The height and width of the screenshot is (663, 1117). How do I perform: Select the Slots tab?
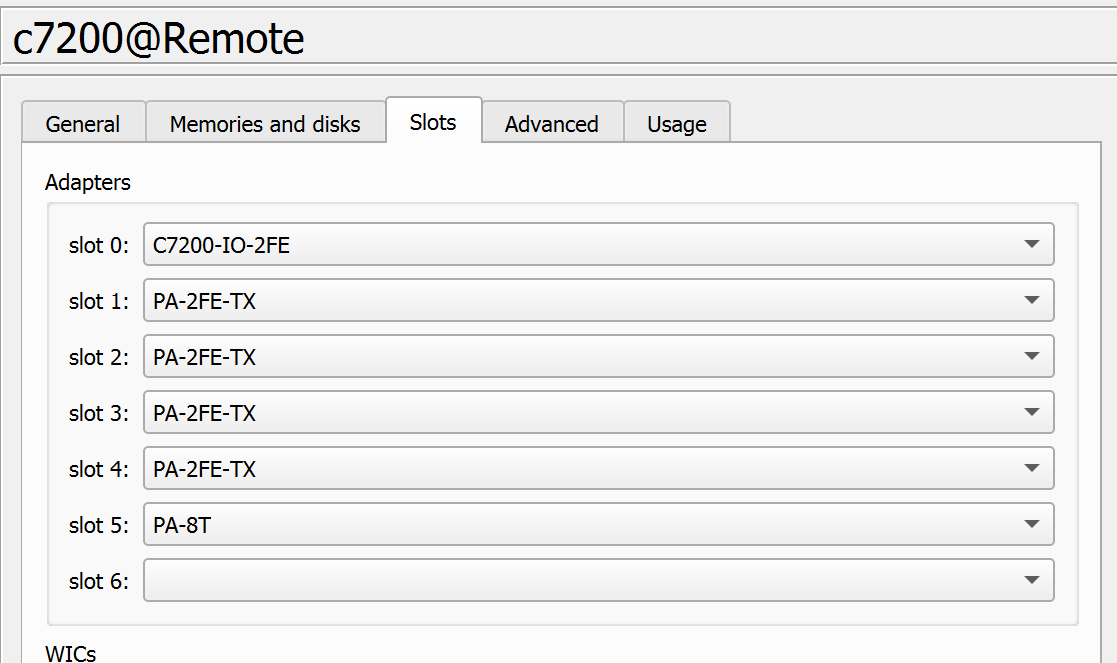point(433,122)
